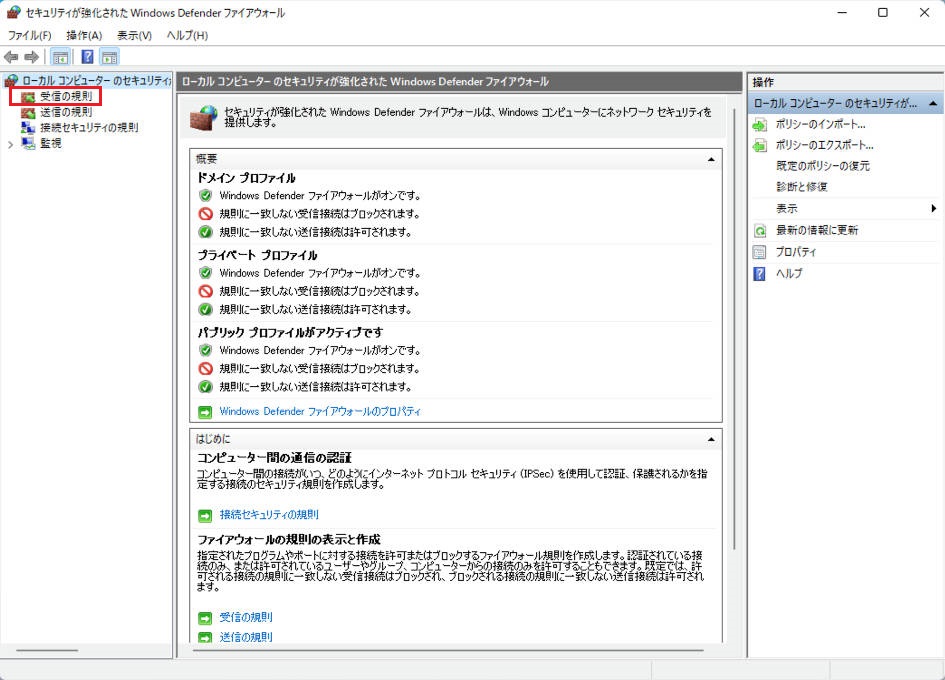Screen dimensions: 945x680
Task: Collapse the ローカル コンピューター actions header arrow
Action: point(933,104)
